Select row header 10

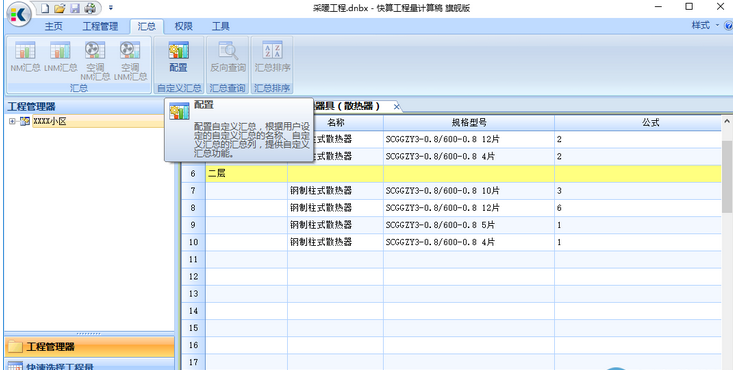tap(194, 242)
